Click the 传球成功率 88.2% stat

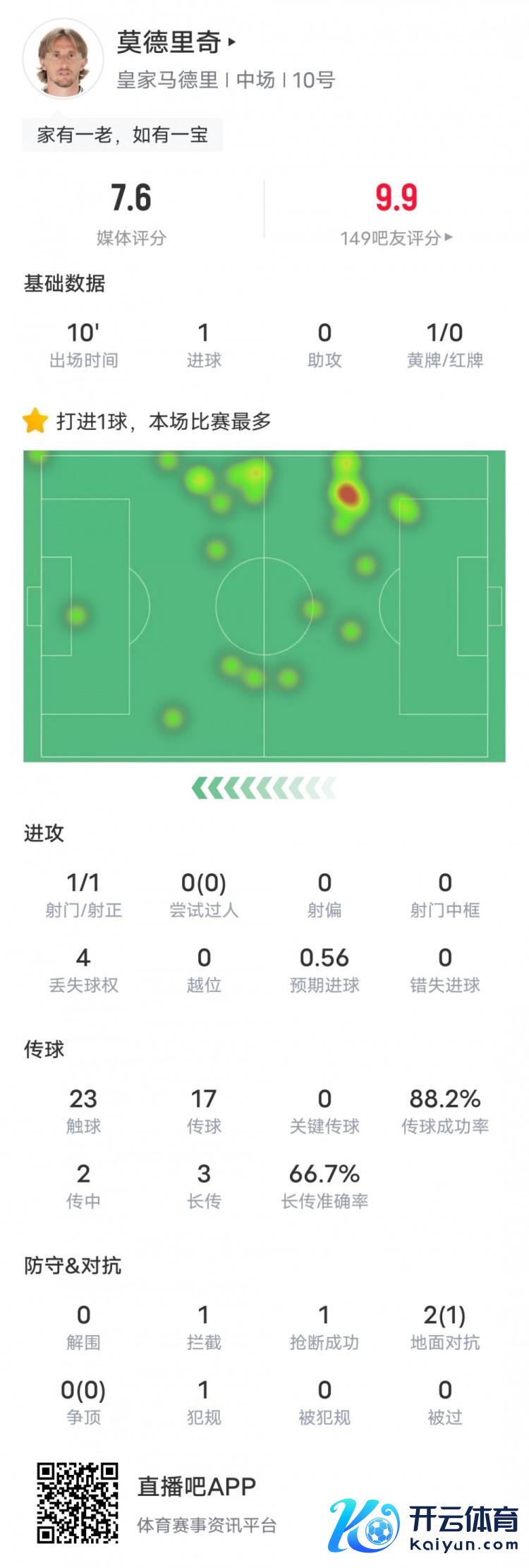(445, 1110)
